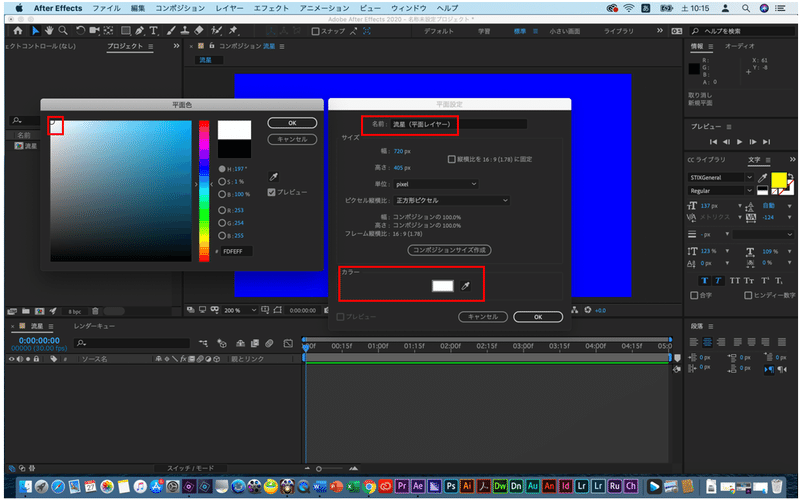Expand Project panel overflow chevrons
Screen dimensions: 800x499
[177, 46]
